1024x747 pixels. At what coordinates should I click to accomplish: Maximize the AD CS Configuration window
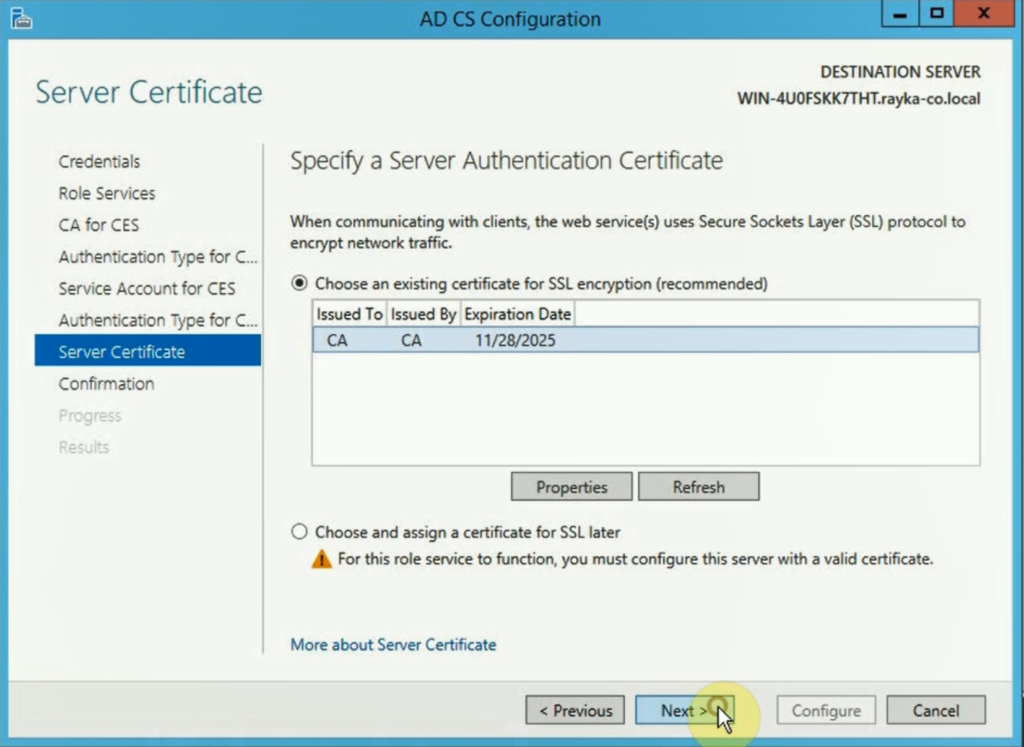[936, 14]
